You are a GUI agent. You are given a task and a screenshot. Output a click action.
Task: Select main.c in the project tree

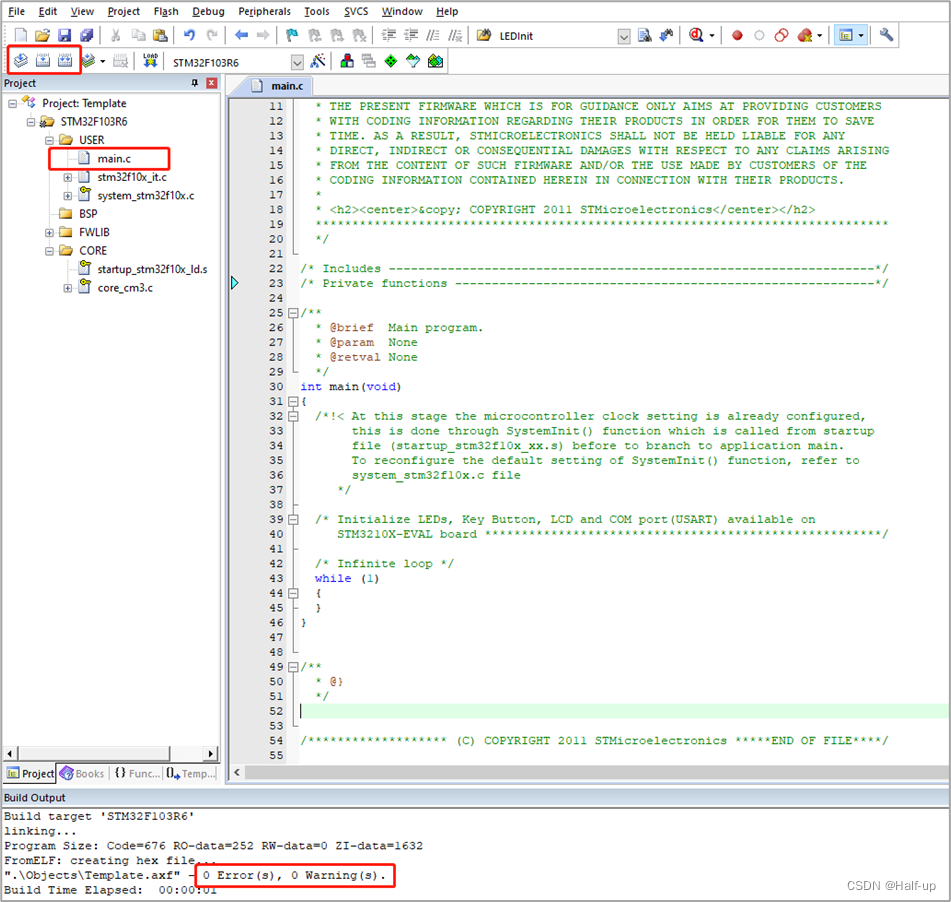[114, 159]
